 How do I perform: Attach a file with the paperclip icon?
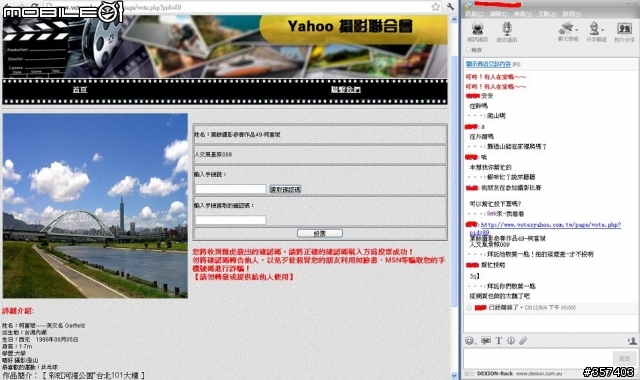point(523,340)
